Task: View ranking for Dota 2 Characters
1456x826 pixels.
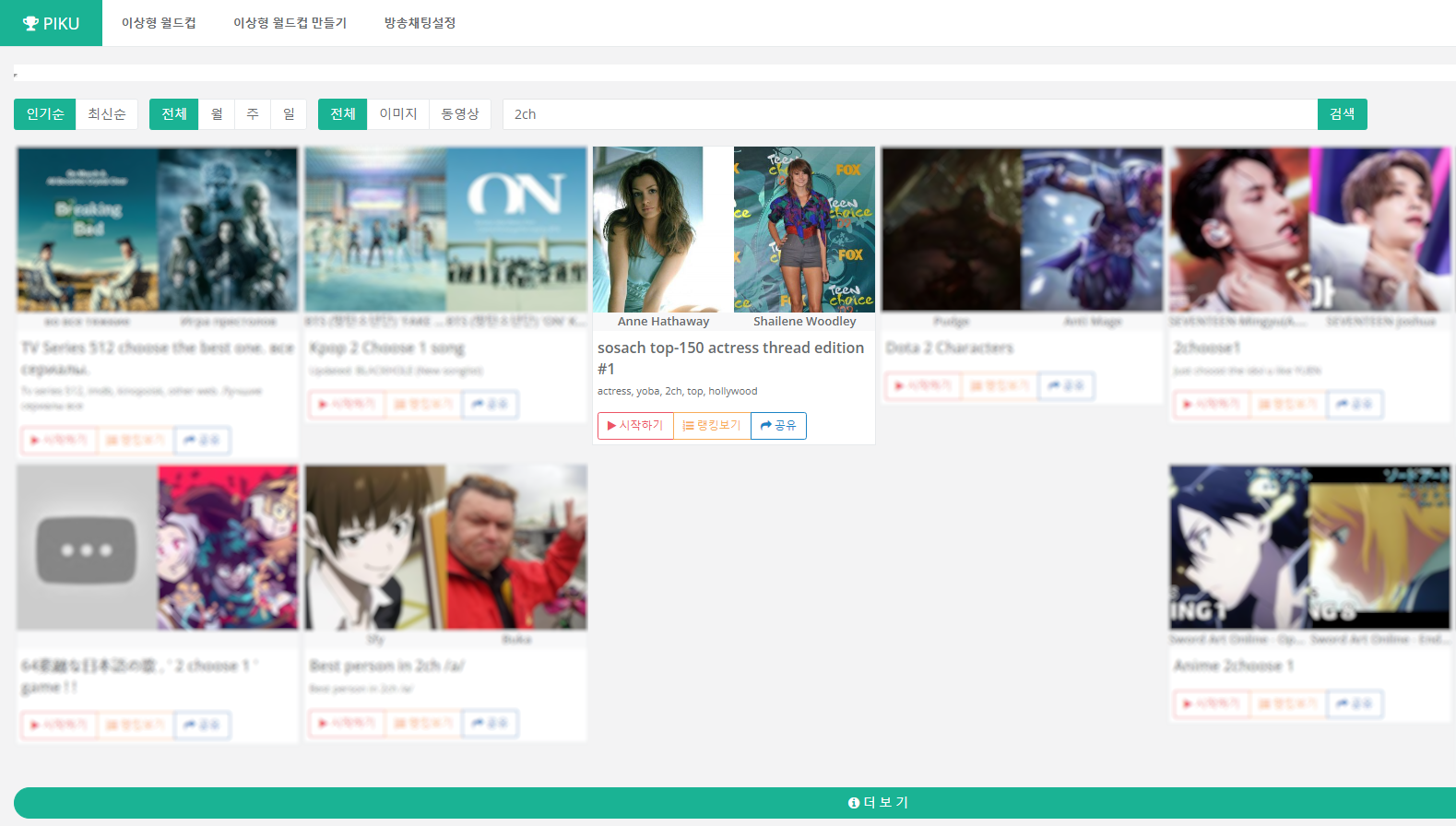Action: pyautogui.click(x=1000, y=386)
